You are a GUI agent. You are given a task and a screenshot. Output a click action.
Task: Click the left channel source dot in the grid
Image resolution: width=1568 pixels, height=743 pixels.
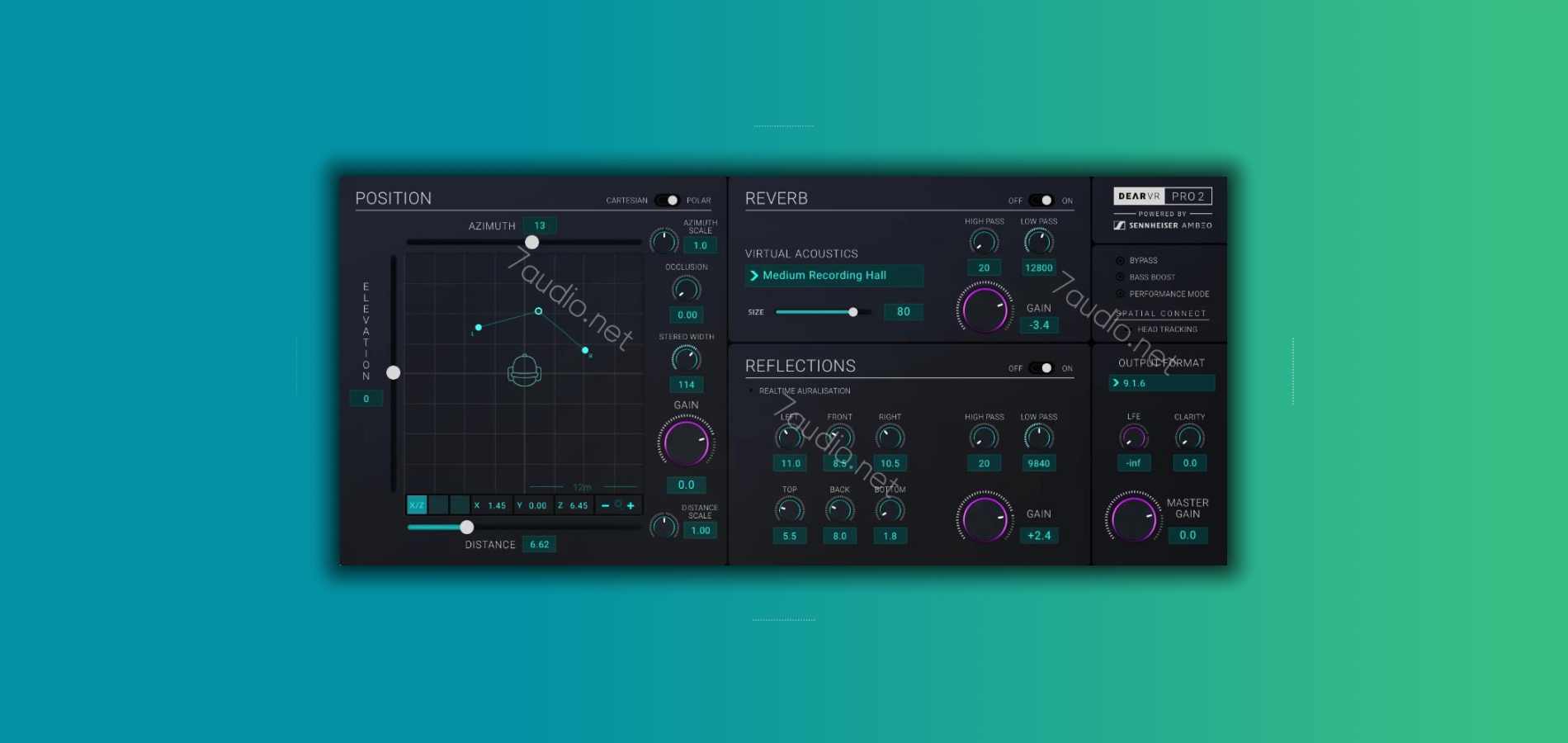(x=479, y=328)
